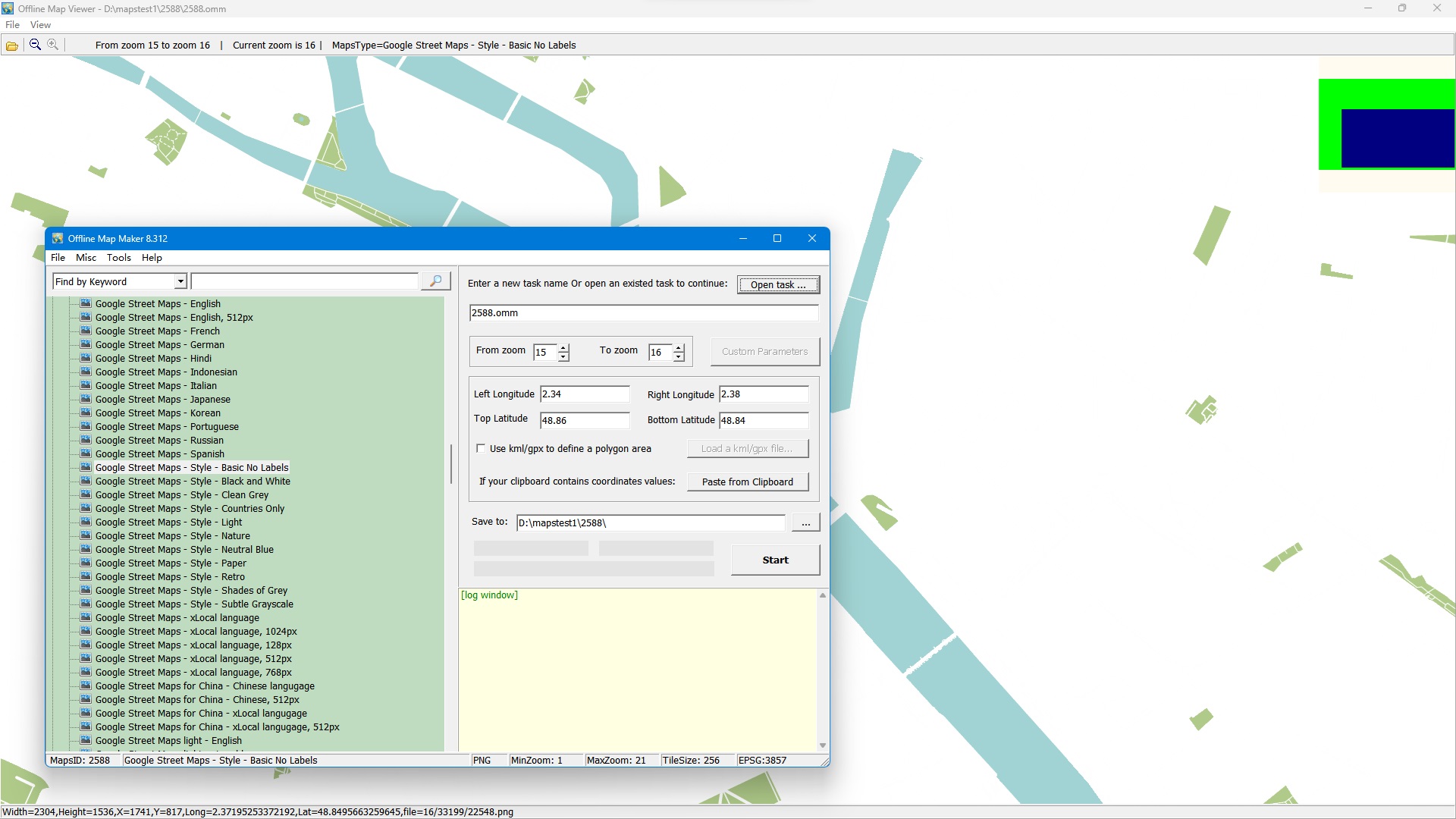Open the Help menu
This screenshot has width=1456, height=819.
(x=152, y=258)
